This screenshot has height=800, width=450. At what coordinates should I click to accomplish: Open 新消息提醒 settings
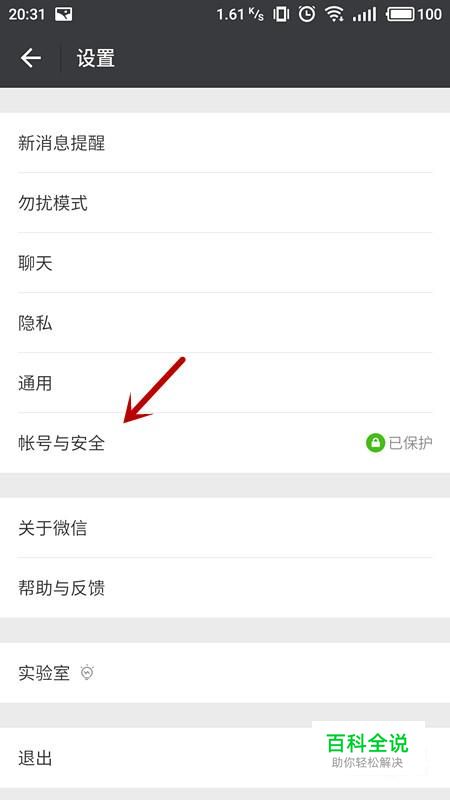tap(225, 143)
